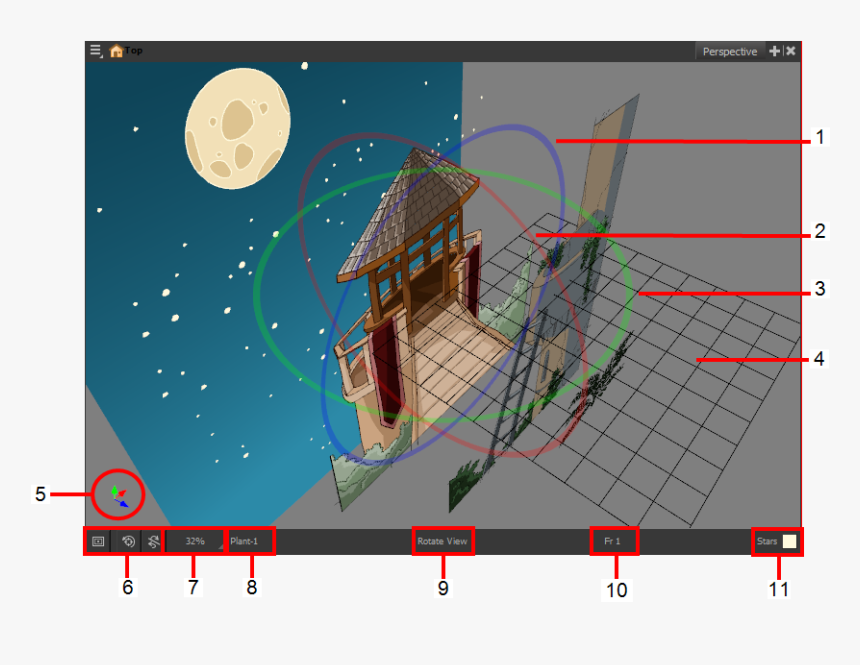
Task: Click the moon drawing in view
Action: (x=237, y=128)
